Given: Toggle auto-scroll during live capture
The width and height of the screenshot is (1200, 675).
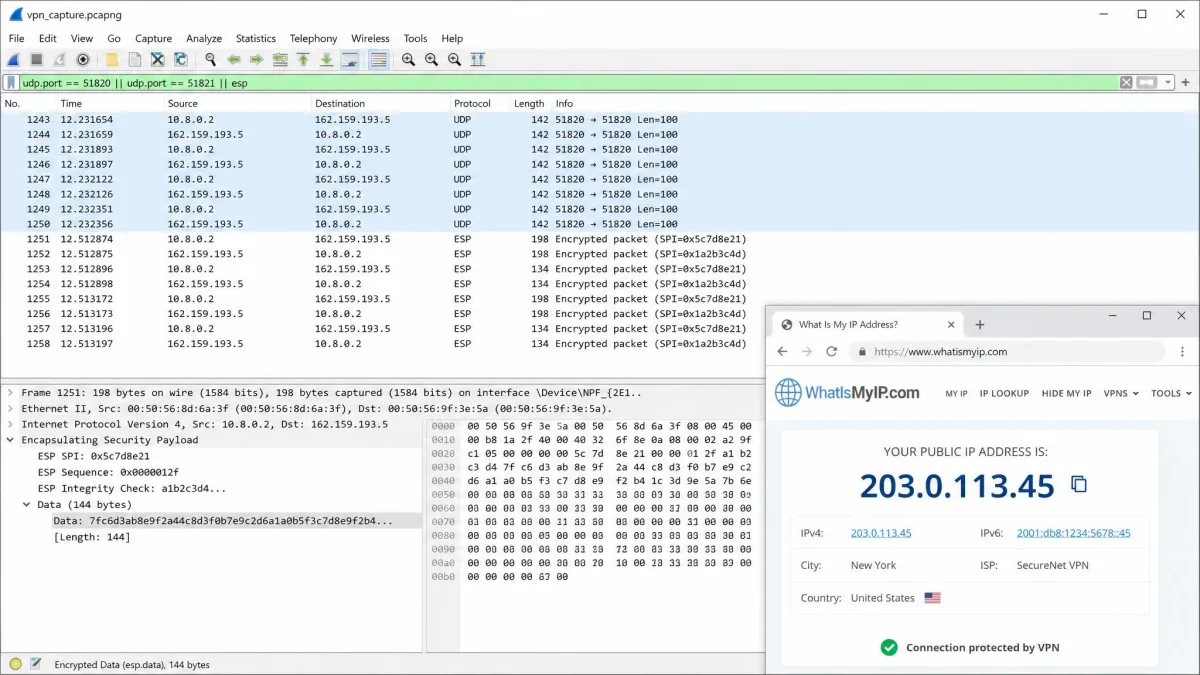Looking at the screenshot, I should [x=350, y=60].
